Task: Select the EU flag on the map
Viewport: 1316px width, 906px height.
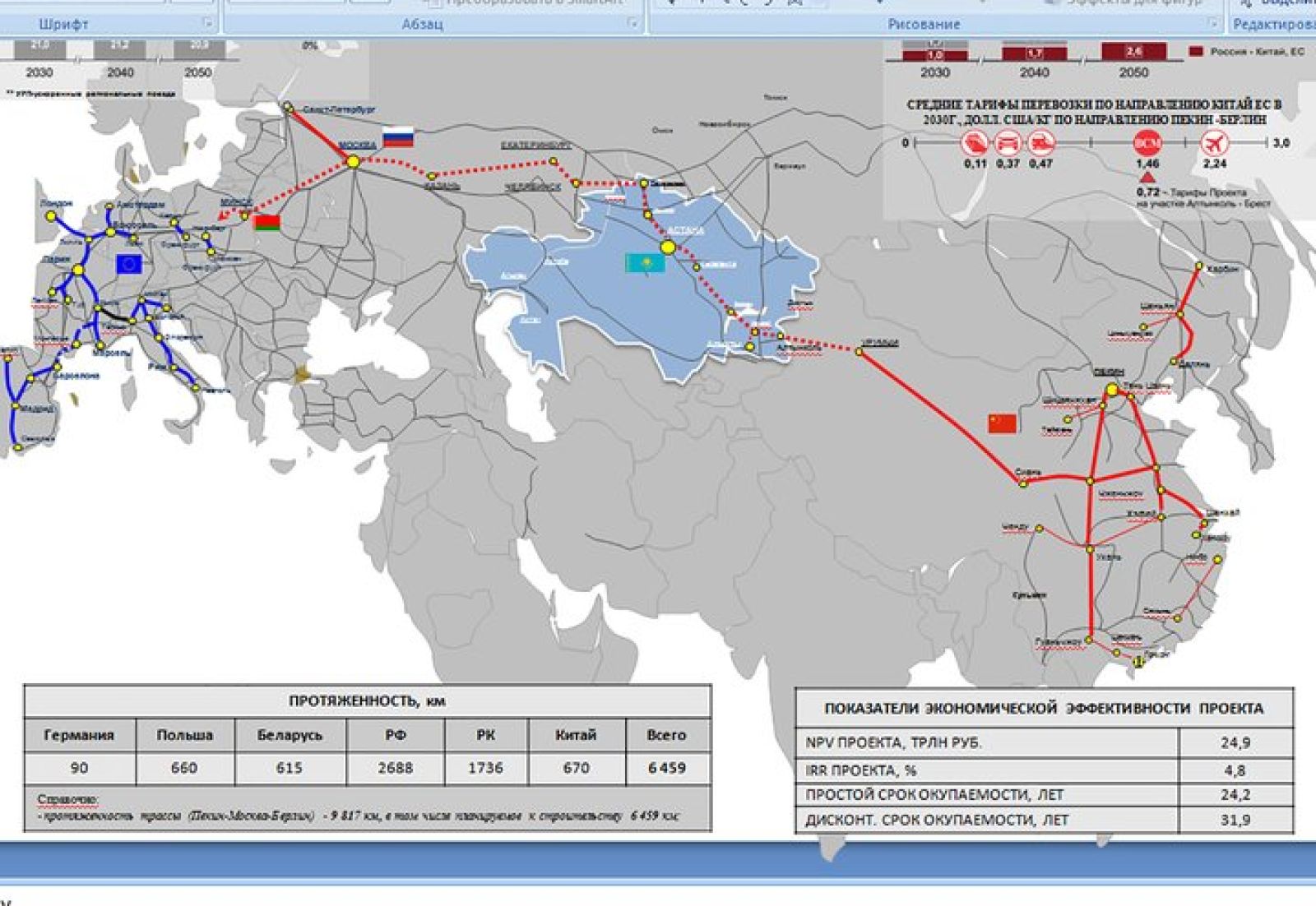Action: pos(129,264)
